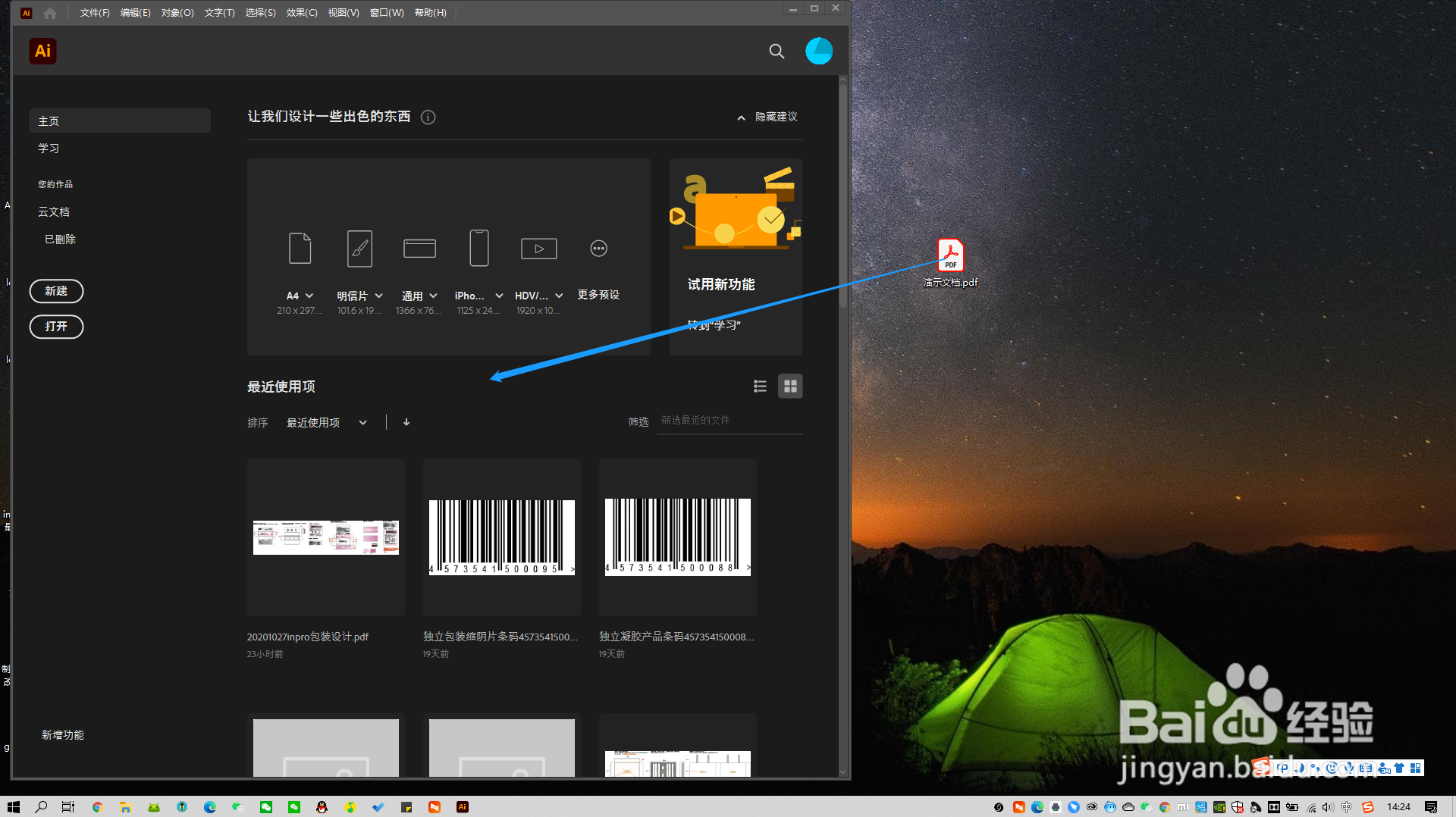Collapse suggestions with 隐藏建议 chevron
This screenshot has width=1456, height=817.
pos(741,117)
